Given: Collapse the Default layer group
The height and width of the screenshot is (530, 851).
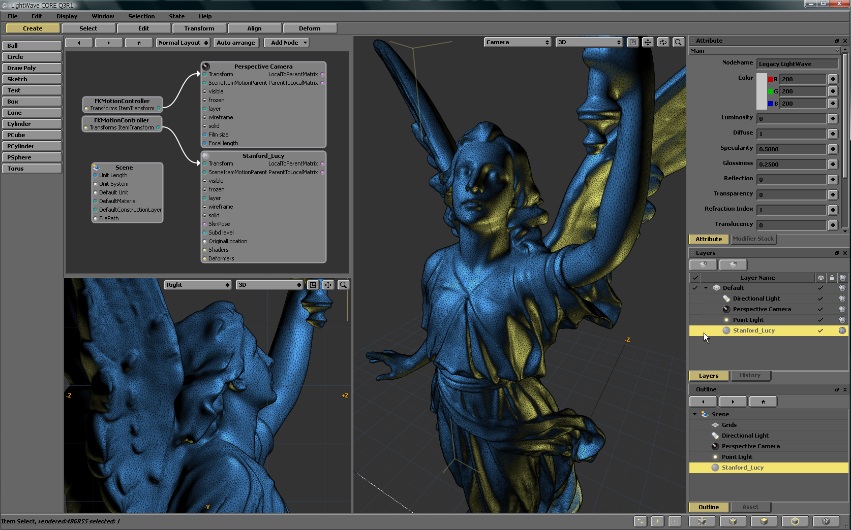Looking at the screenshot, I should pos(706,288).
